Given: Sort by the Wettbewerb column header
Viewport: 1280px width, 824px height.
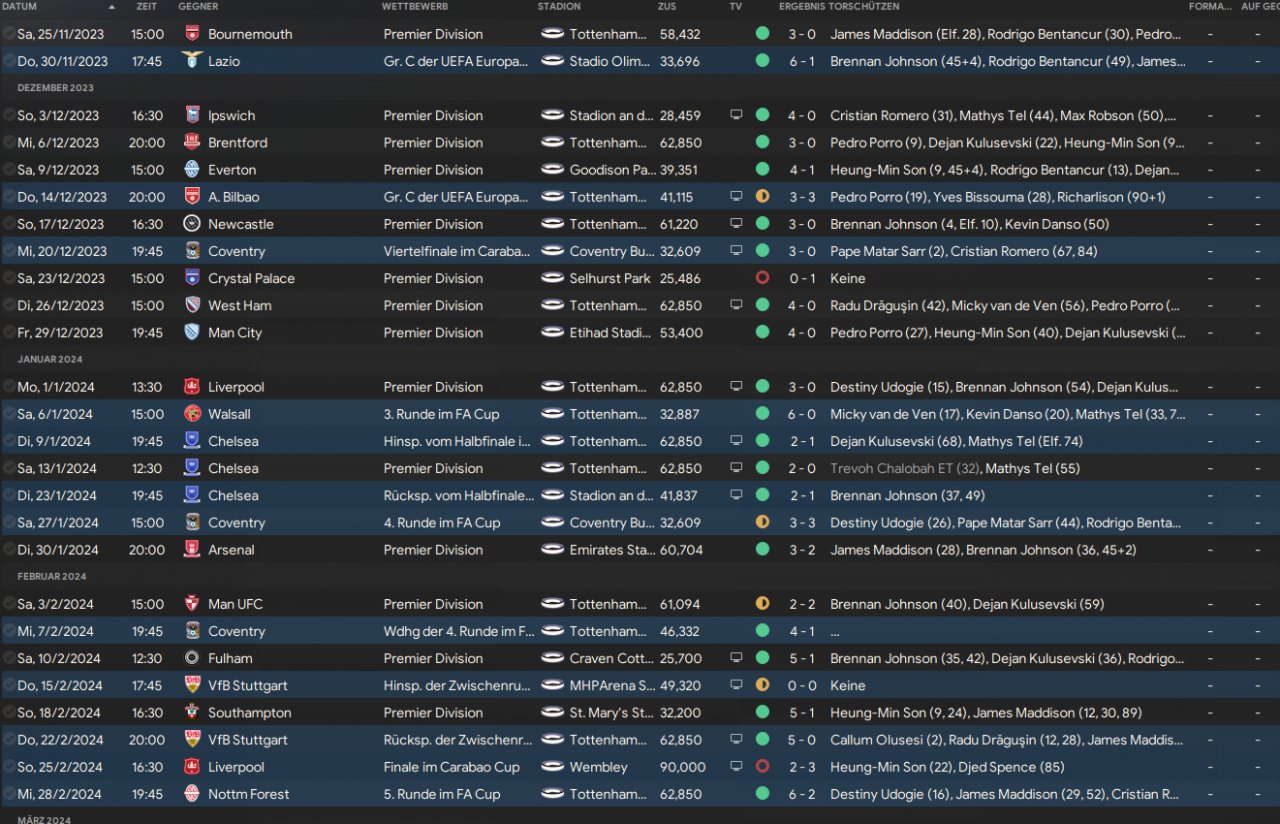Looking at the screenshot, I should pyautogui.click(x=415, y=7).
